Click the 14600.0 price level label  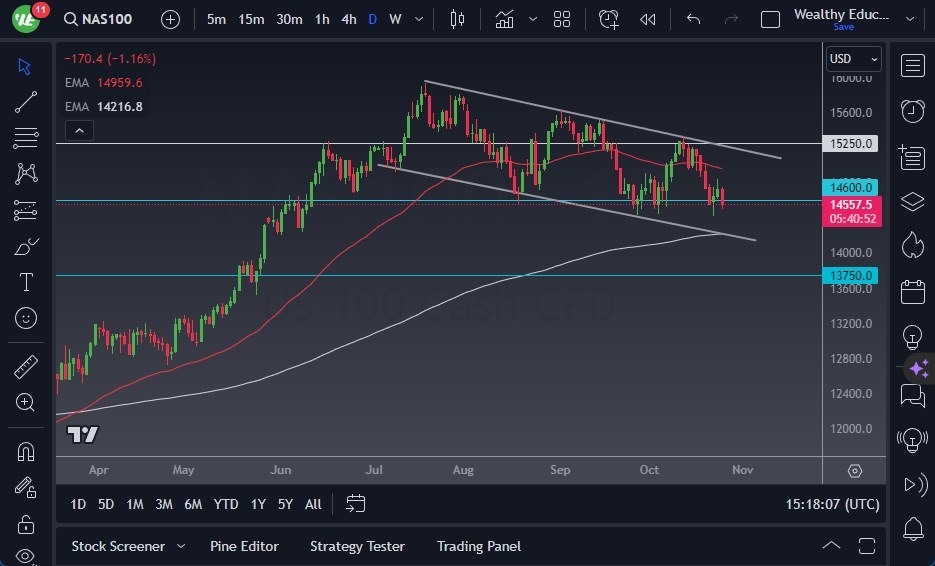point(852,187)
